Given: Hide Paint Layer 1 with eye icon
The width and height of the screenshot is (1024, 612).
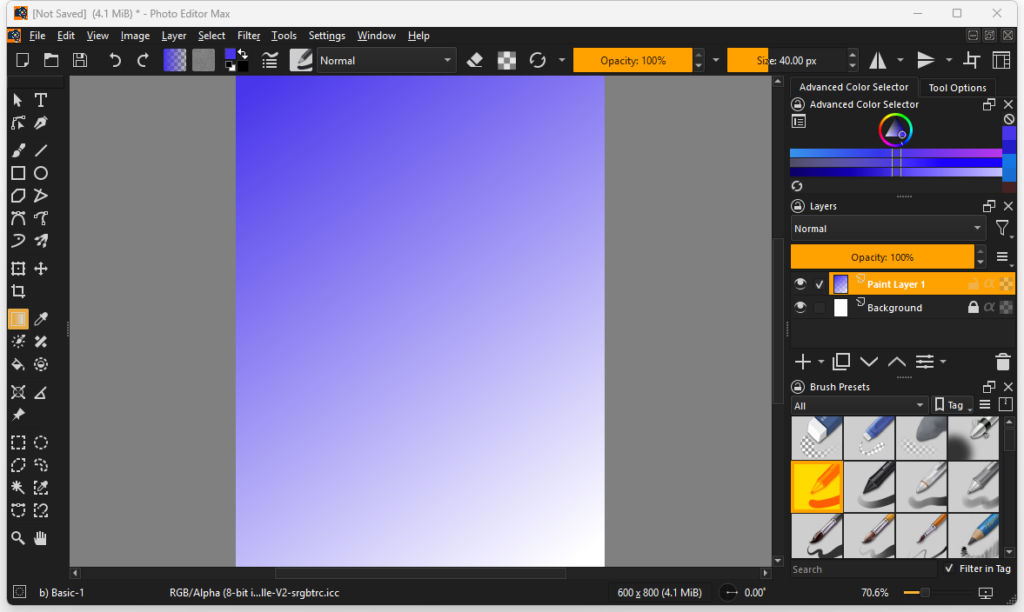Looking at the screenshot, I should click(x=800, y=284).
